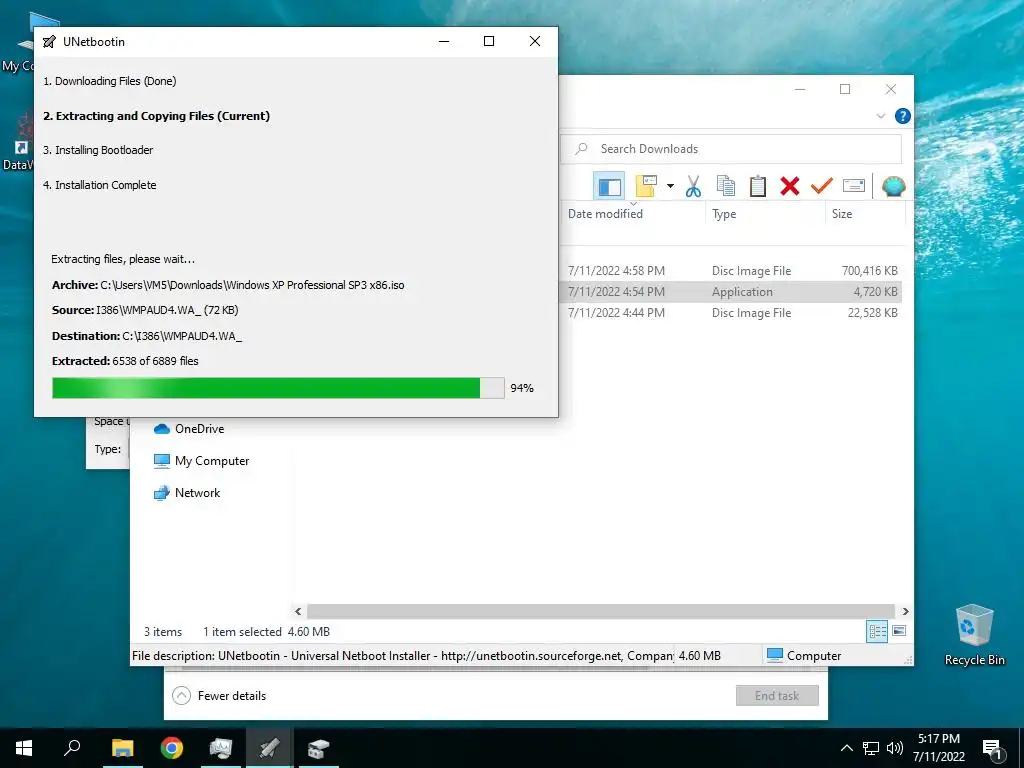Show hidden system tray icons chevron

846,748
